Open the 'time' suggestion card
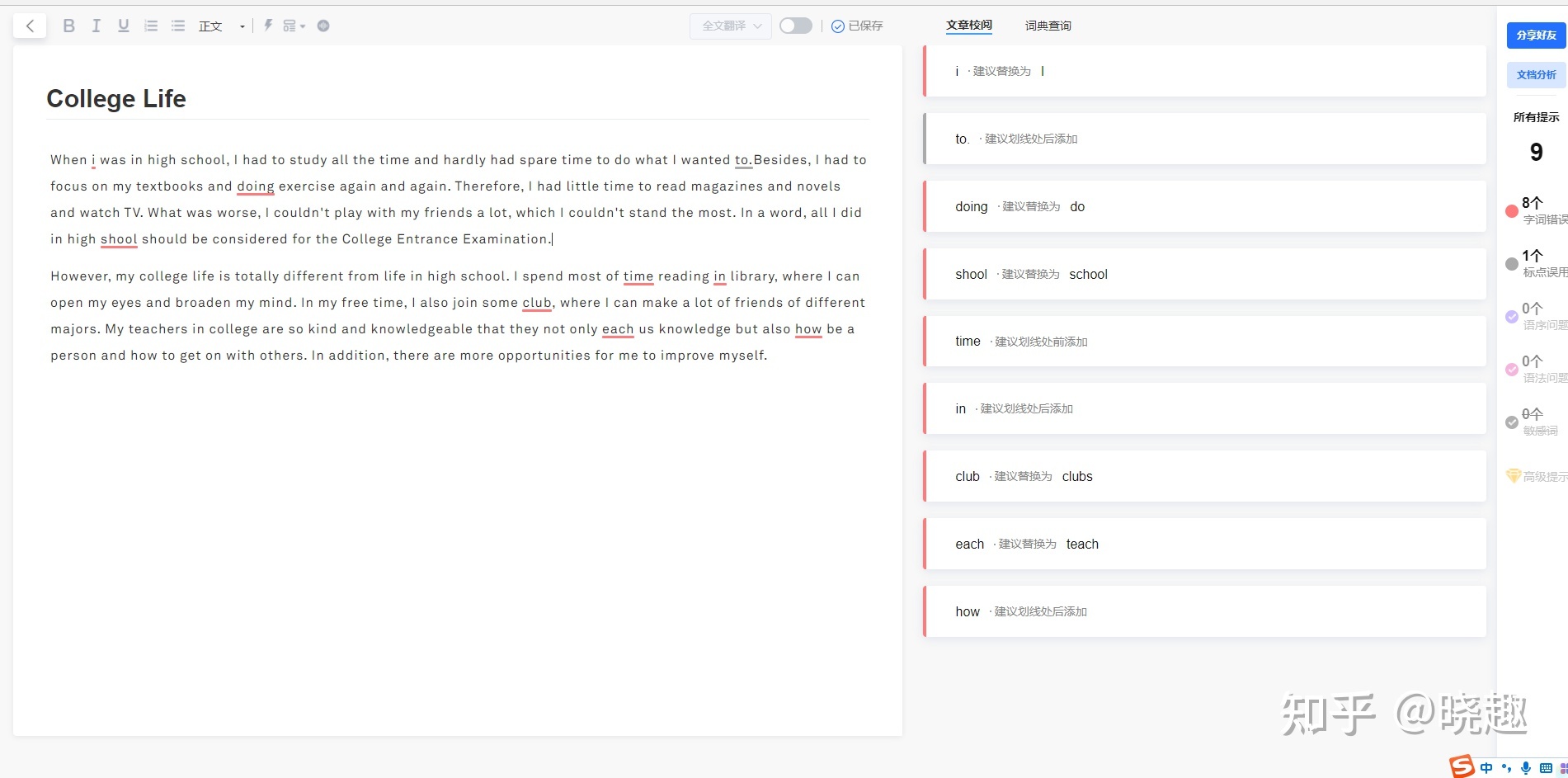The width and height of the screenshot is (1568, 778). click(x=1205, y=342)
